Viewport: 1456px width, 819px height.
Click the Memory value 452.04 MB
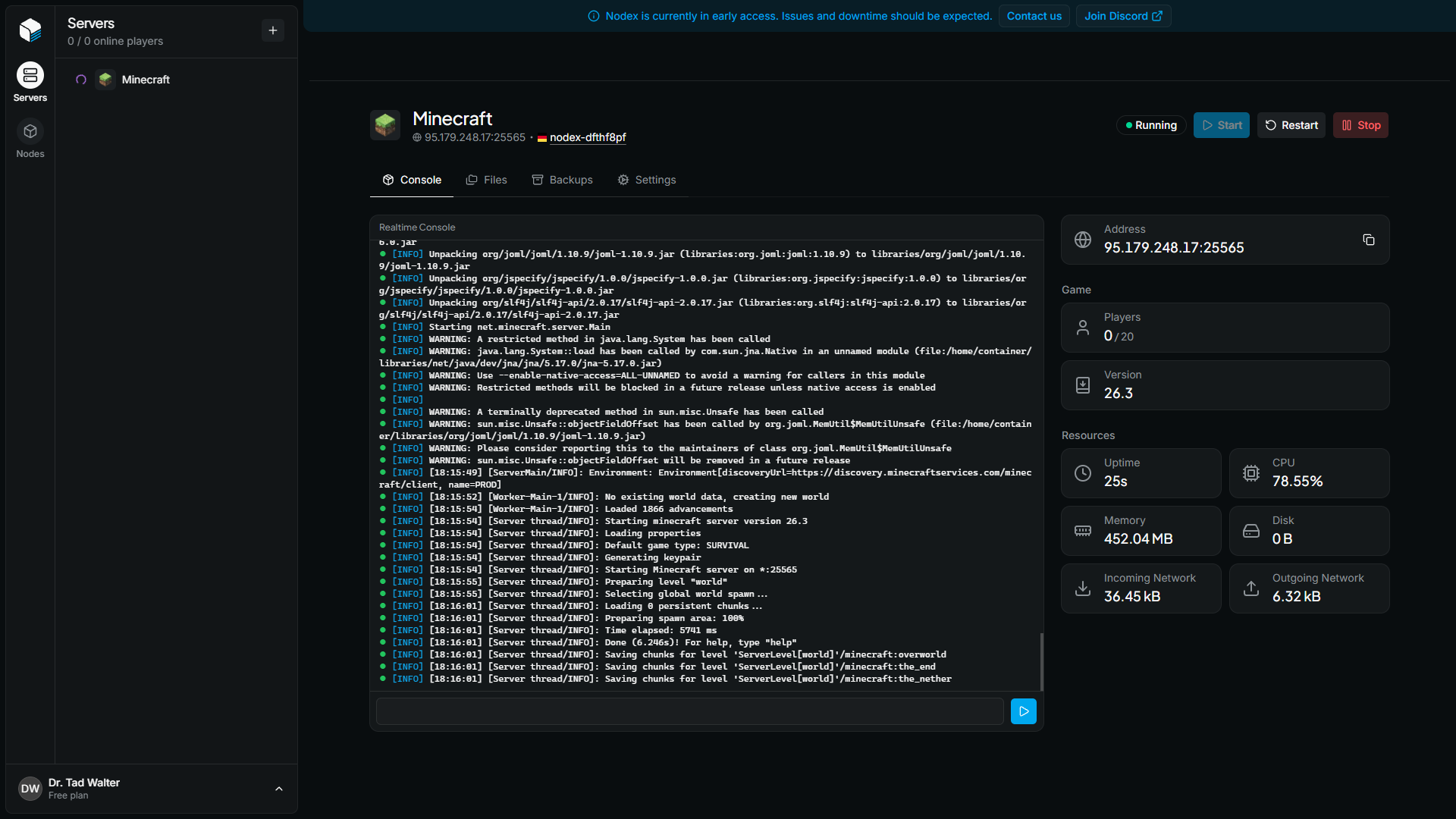[1138, 539]
